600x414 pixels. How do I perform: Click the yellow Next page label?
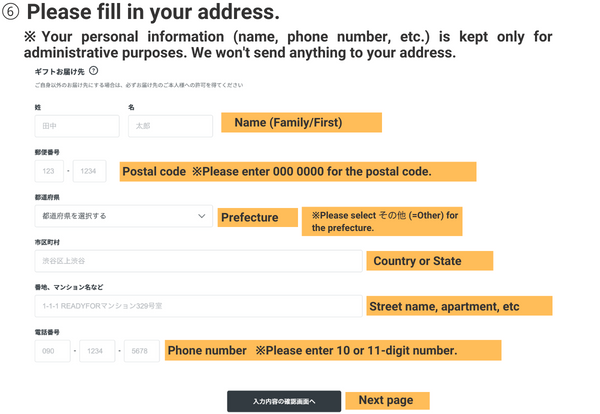[x=386, y=400]
